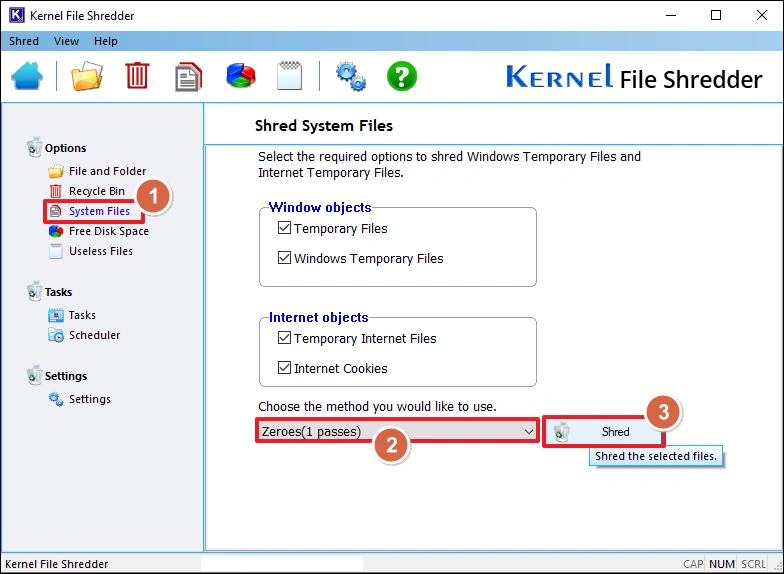Disable the Internet Cookies checkbox
The width and height of the screenshot is (784, 574).
pos(284,369)
